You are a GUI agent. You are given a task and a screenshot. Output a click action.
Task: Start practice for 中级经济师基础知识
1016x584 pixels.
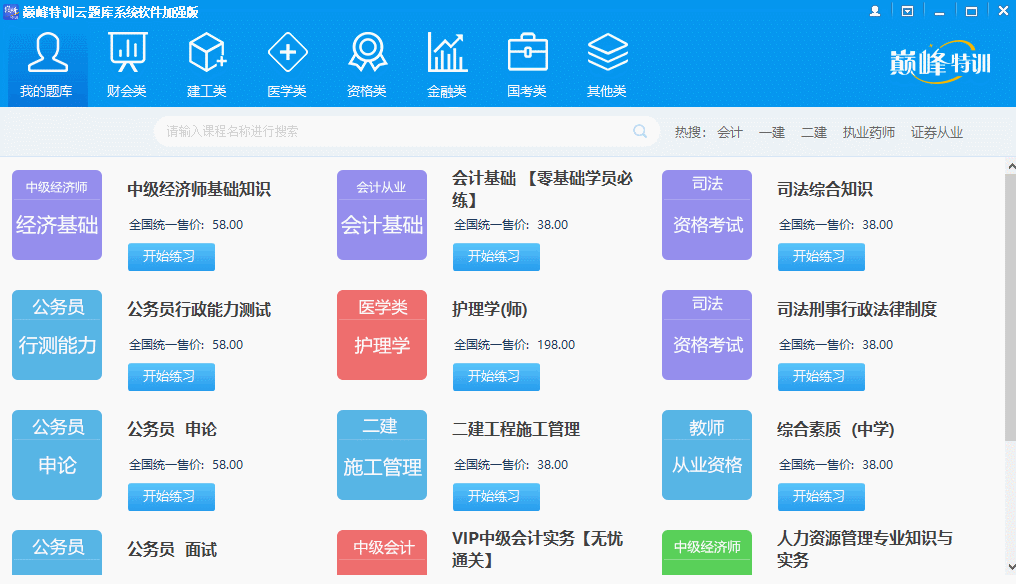pos(171,257)
